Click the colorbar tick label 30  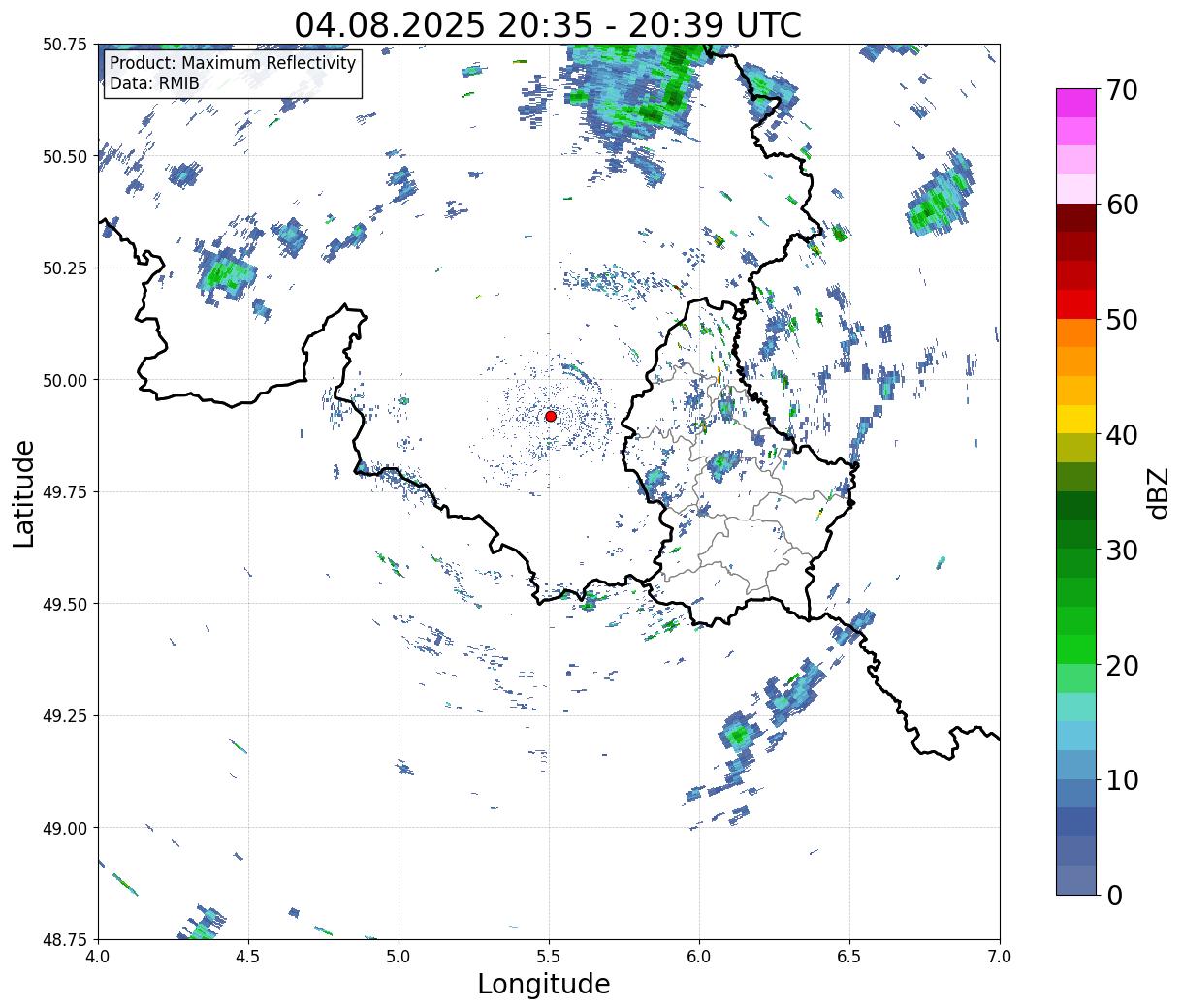pyautogui.click(x=1122, y=550)
